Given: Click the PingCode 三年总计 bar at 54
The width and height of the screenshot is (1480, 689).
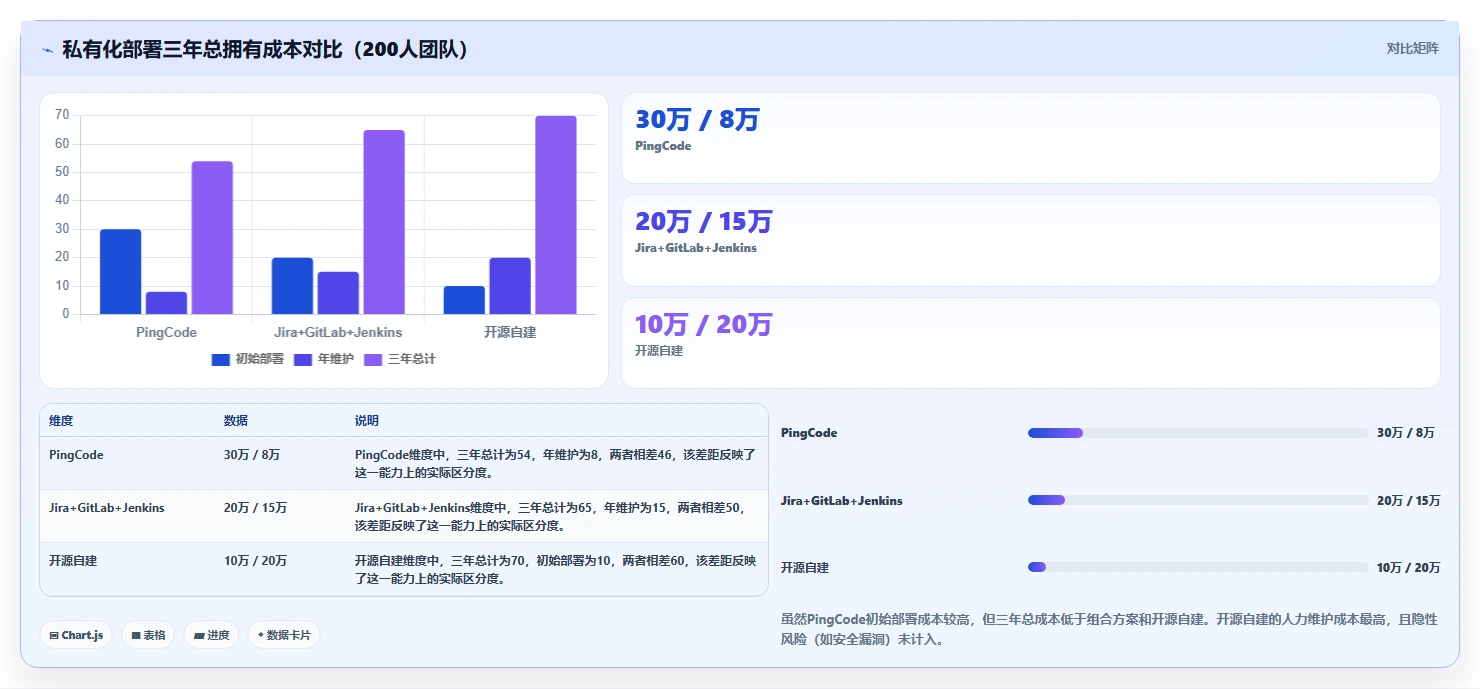Looking at the screenshot, I should [212, 238].
